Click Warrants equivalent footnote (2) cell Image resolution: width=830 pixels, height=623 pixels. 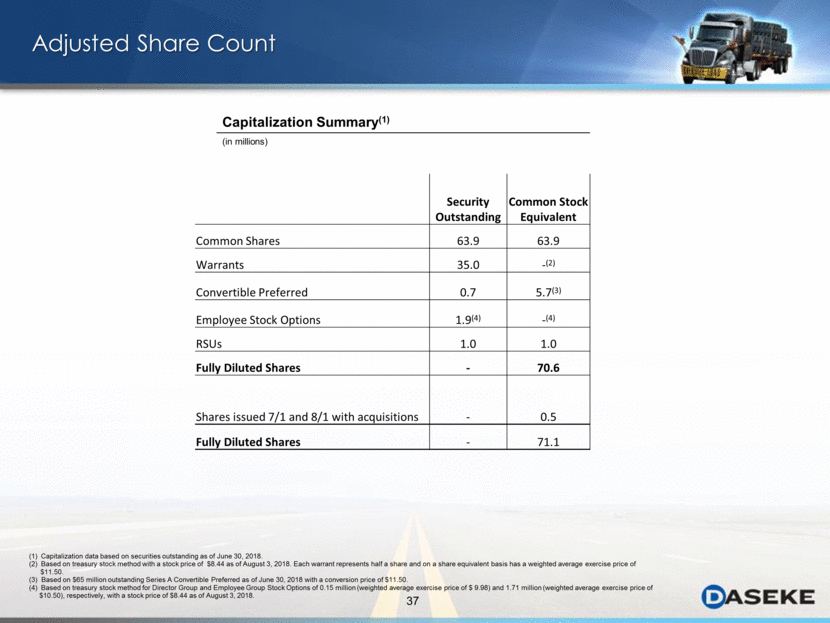pyautogui.click(x=548, y=263)
